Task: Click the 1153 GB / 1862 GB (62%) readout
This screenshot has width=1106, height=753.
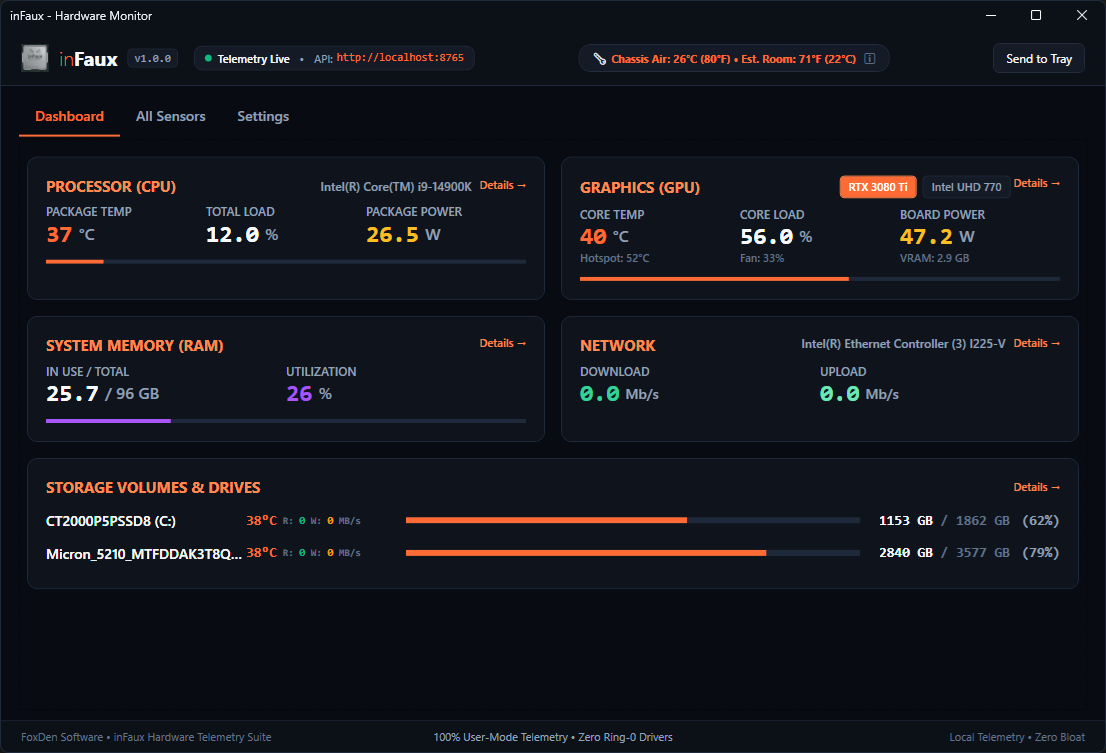Action: 968,521
